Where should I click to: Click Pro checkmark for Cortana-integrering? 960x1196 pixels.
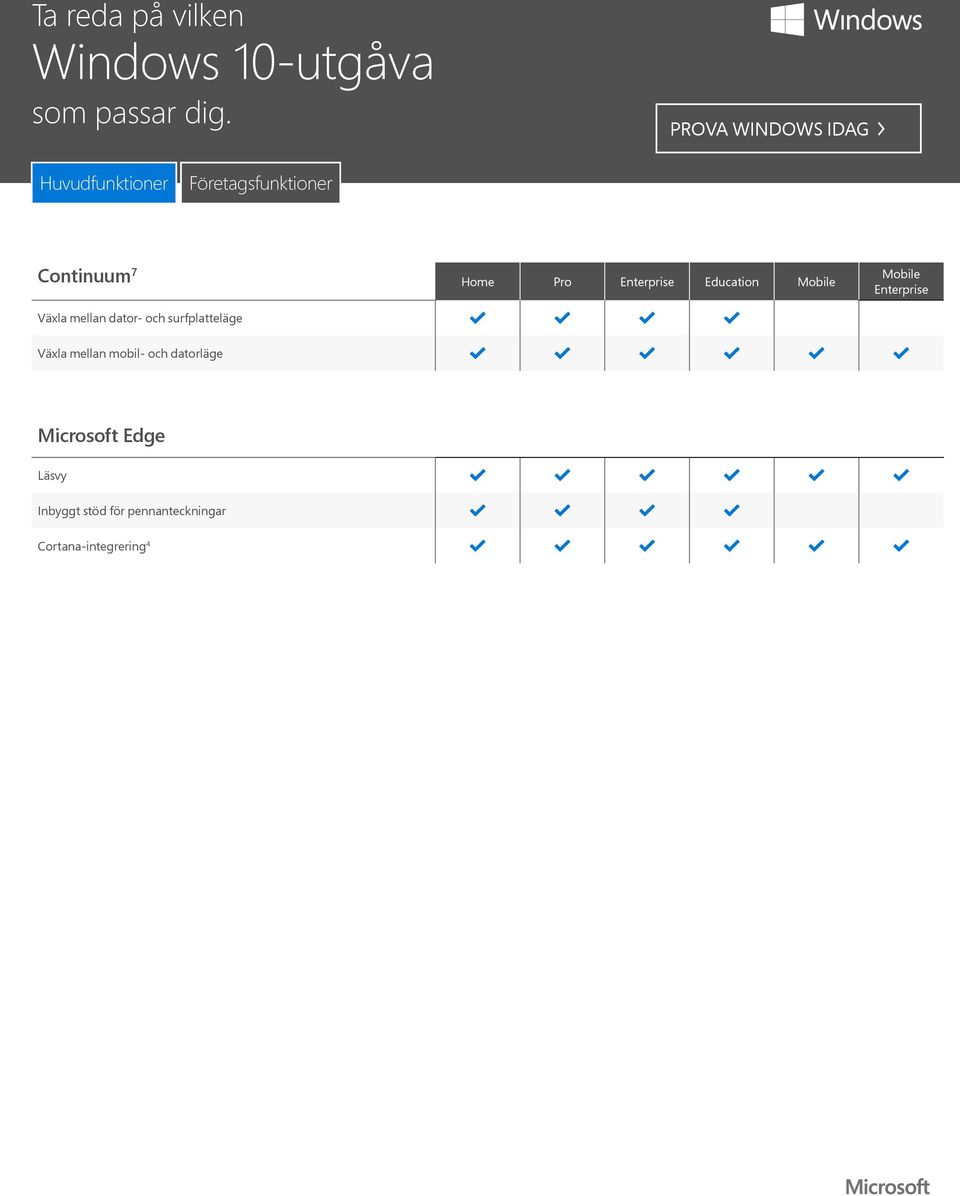coord(562,545)
